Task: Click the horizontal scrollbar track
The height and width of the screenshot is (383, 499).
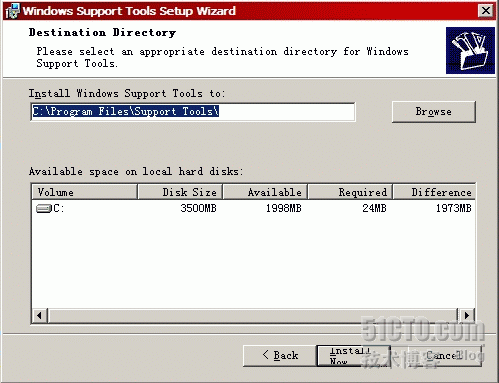Action: [253, 315]
